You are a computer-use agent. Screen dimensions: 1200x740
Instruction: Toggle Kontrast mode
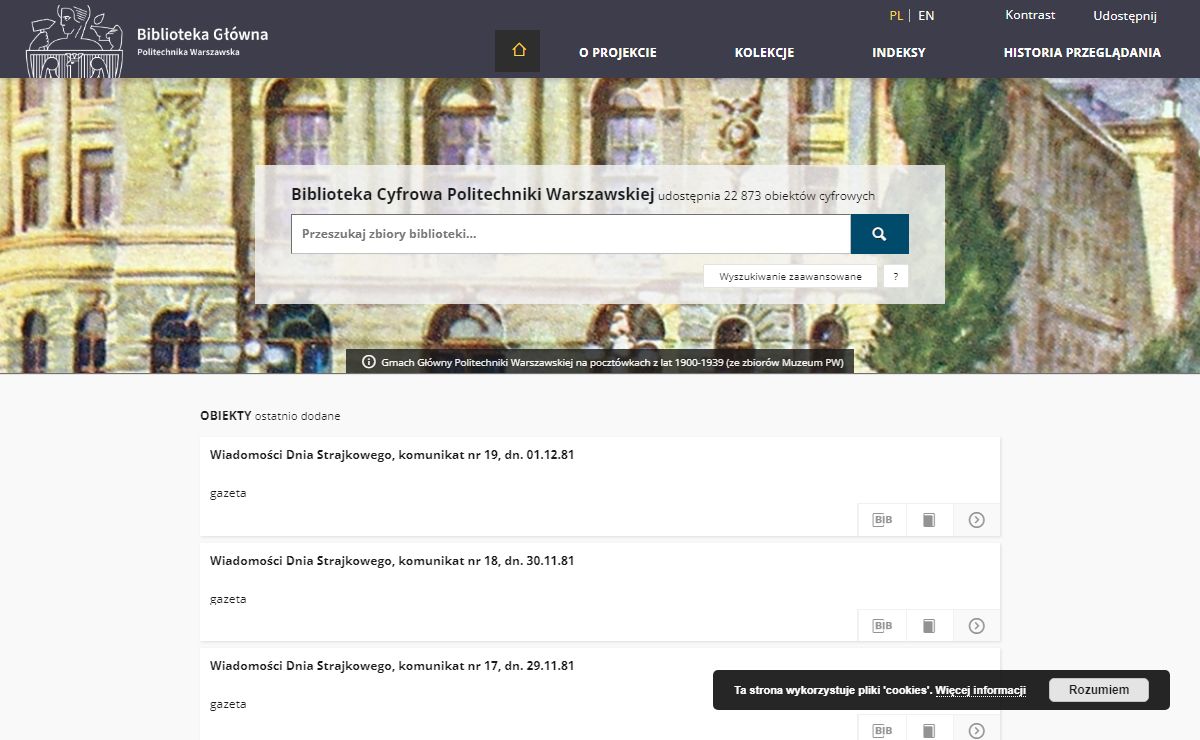click(1030, 15)
